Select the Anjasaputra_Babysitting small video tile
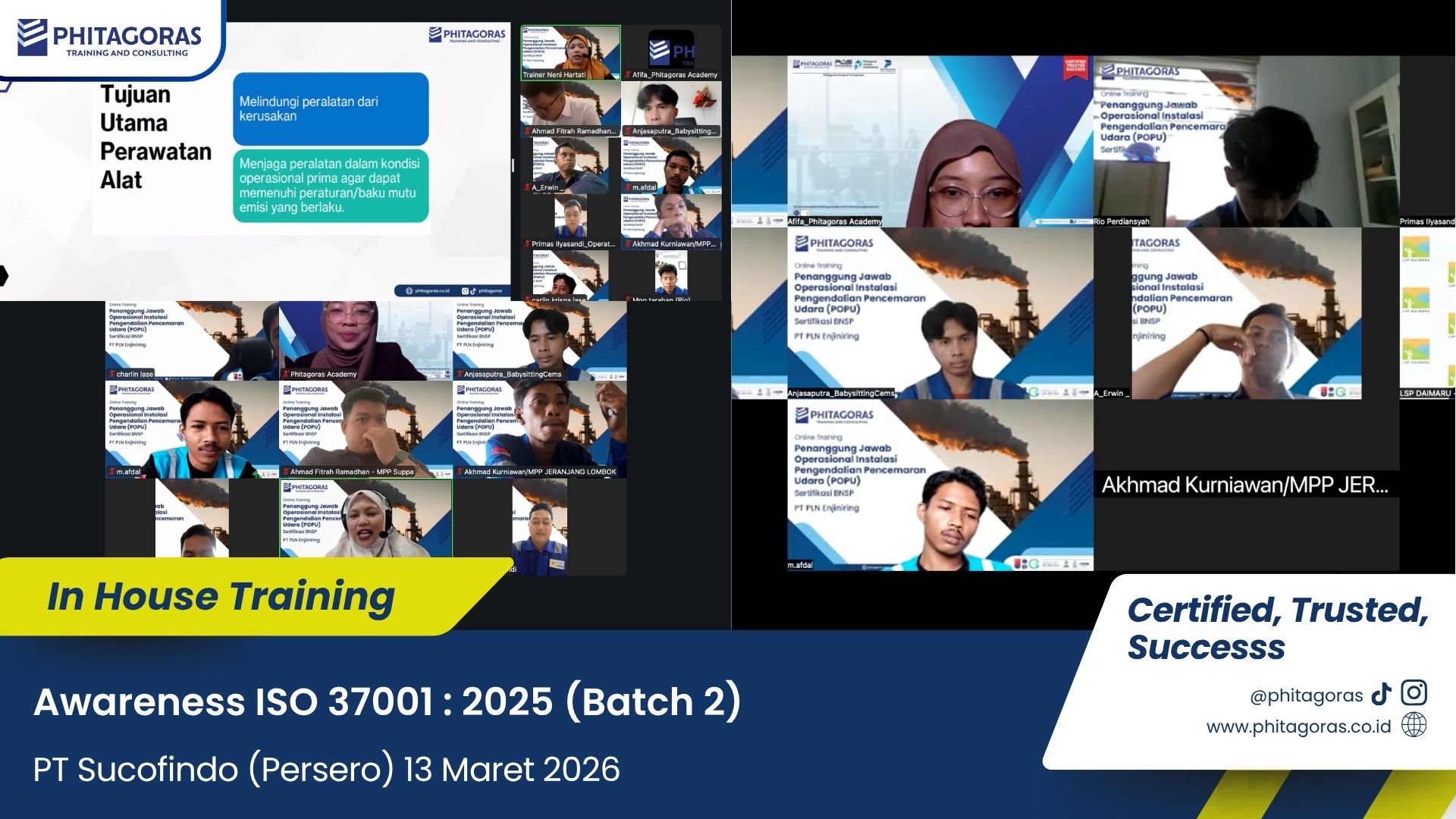 coord(672,109)
